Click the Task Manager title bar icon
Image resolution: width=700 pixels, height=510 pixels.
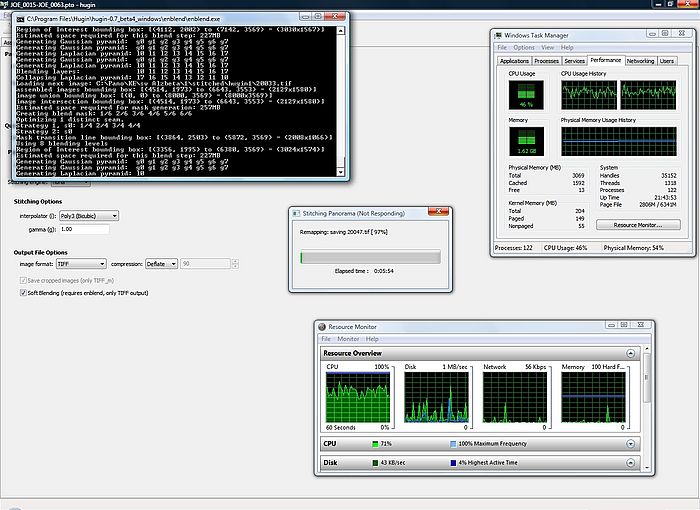click(500, 36)
